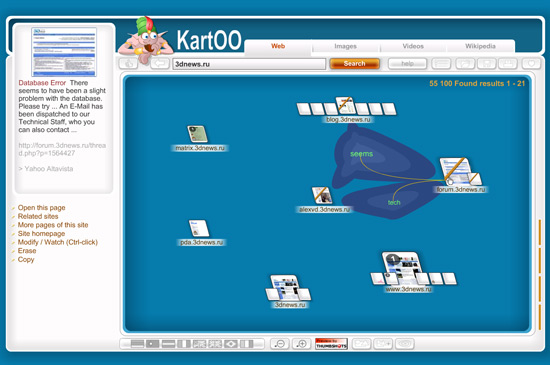Image resolution: width=550 pixels, height=365 pixels.
Task: Click the 'tech' topic word on map
Action: click(x=394, y=202)
